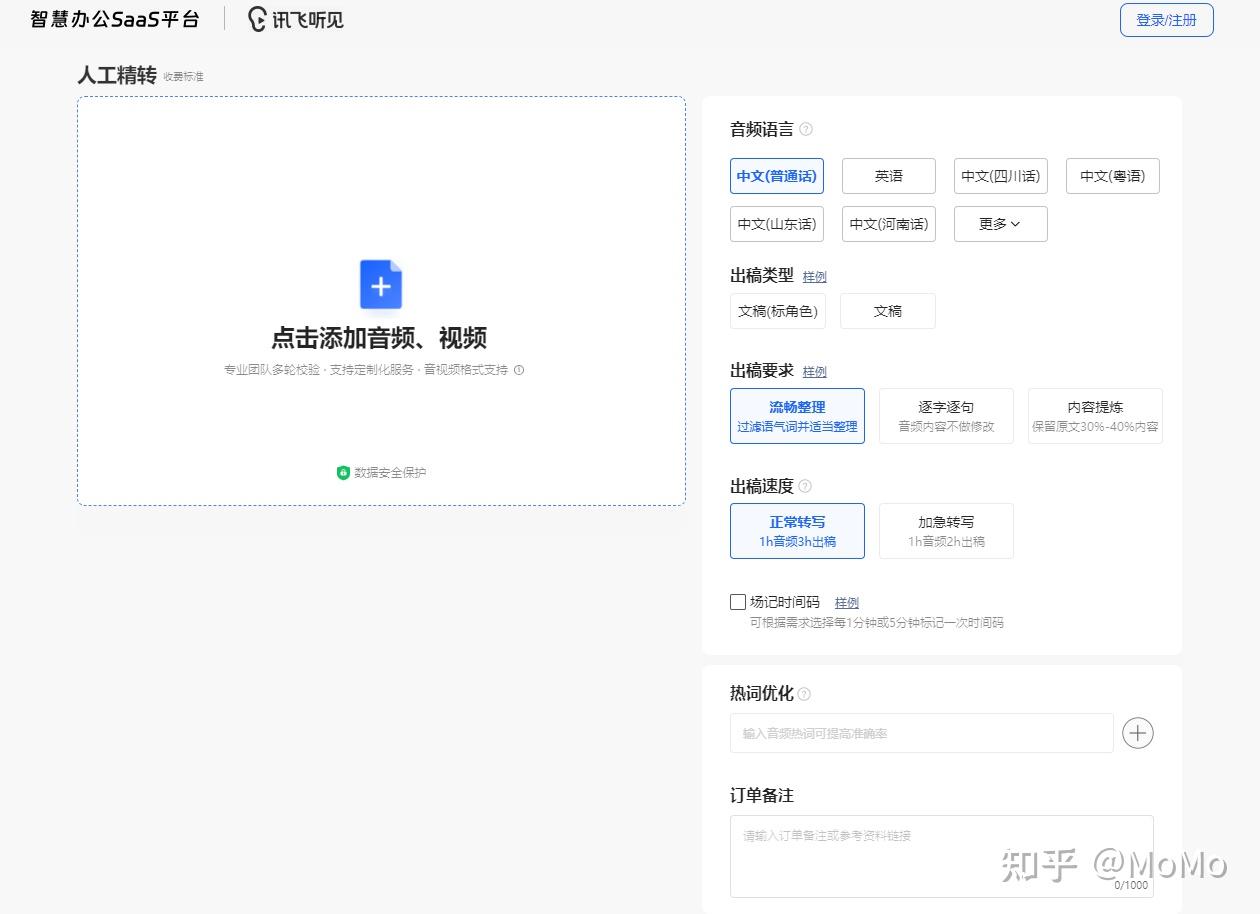Image resolution: width=1260 pixels, height=914 pixels.
Task: Click the 订单备注 textarea
Action: 942,856
